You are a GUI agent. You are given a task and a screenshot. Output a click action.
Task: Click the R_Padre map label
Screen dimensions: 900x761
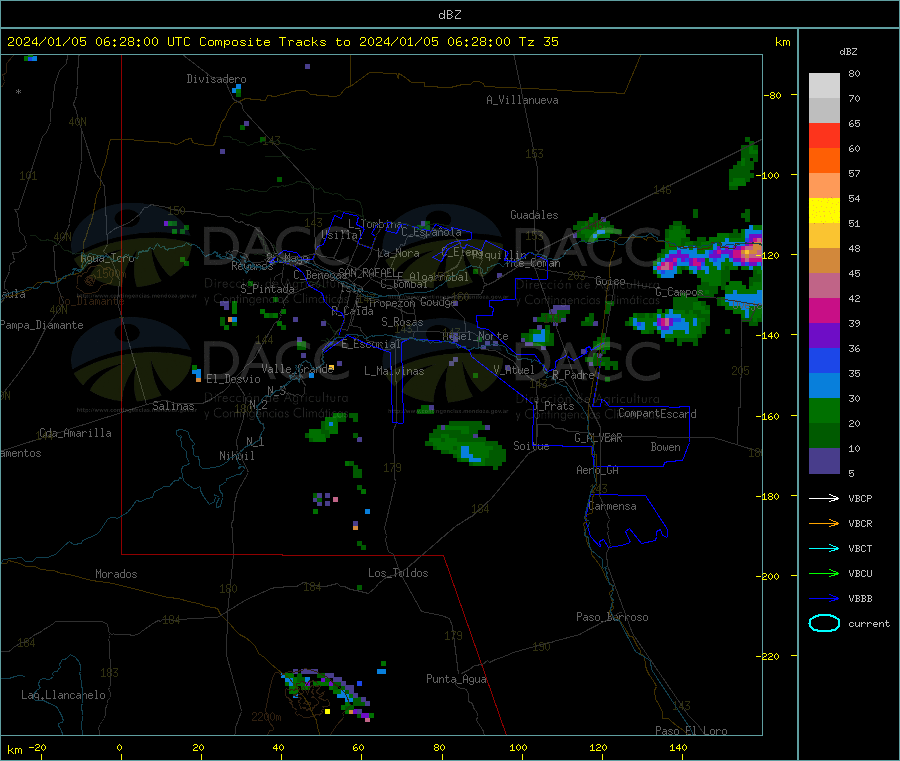click(x=573, y=375)
